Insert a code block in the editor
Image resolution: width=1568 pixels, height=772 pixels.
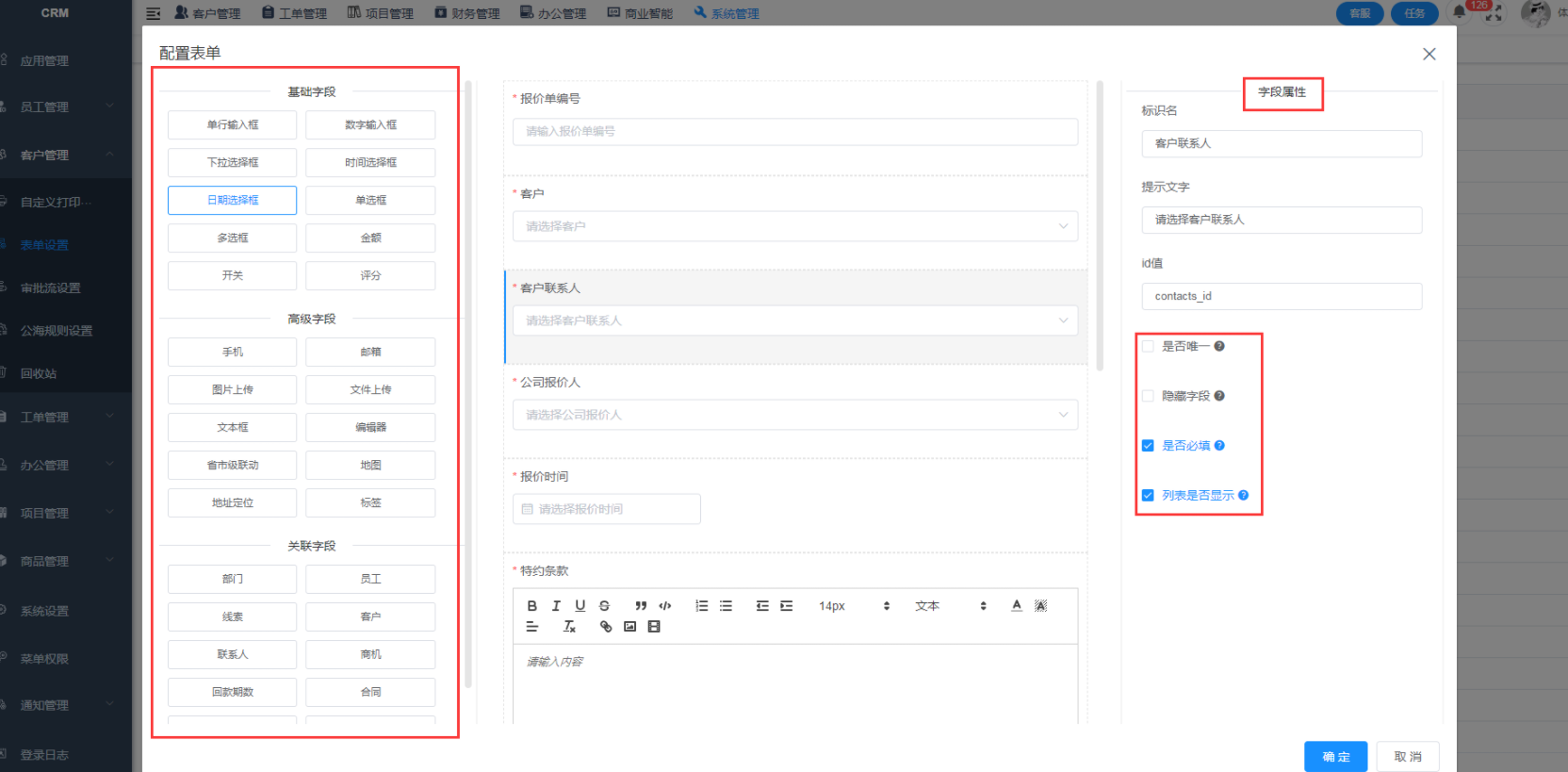tap(665, 606)
